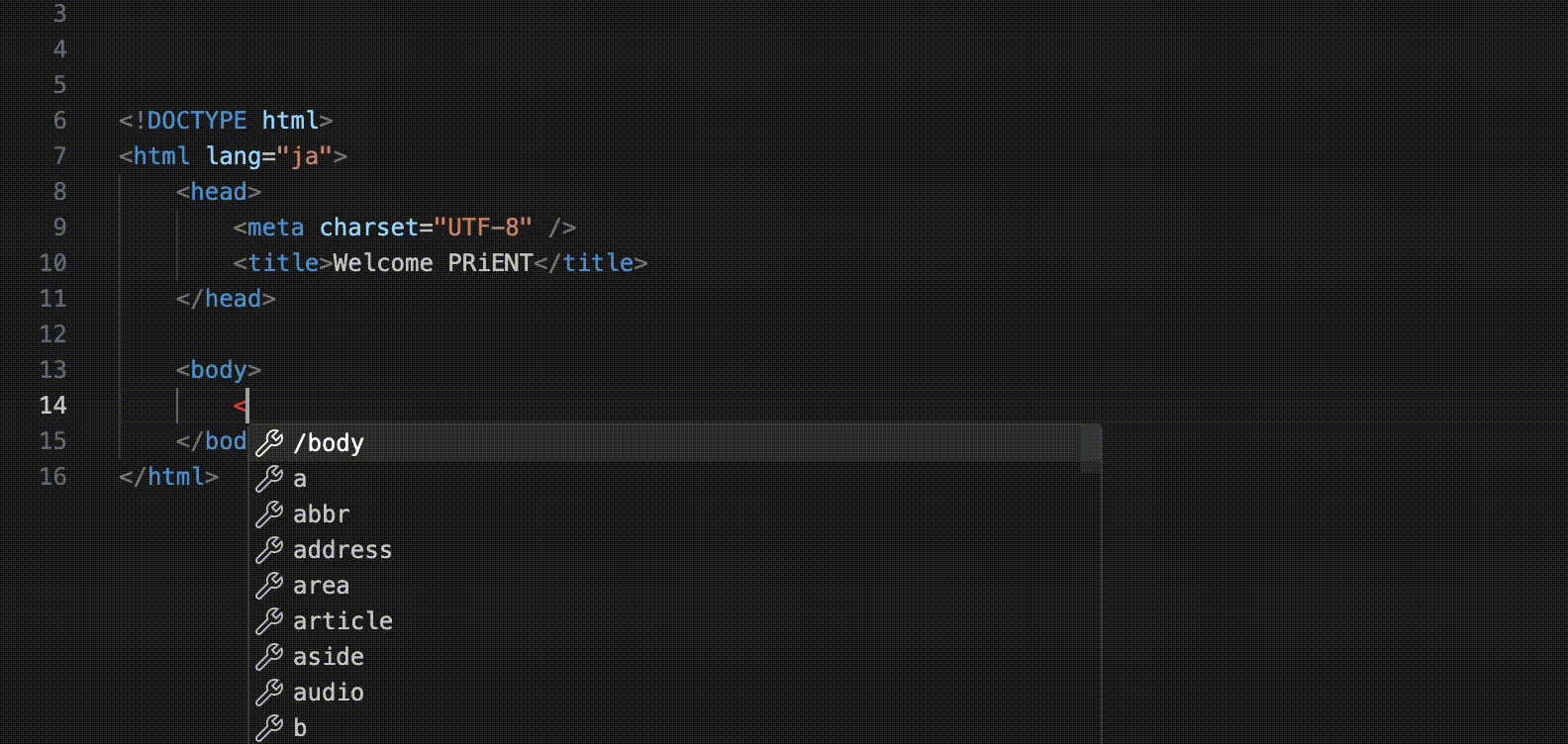
Task: Choose the 'aside' tag from the suggestion list
Action: (329, 657)
